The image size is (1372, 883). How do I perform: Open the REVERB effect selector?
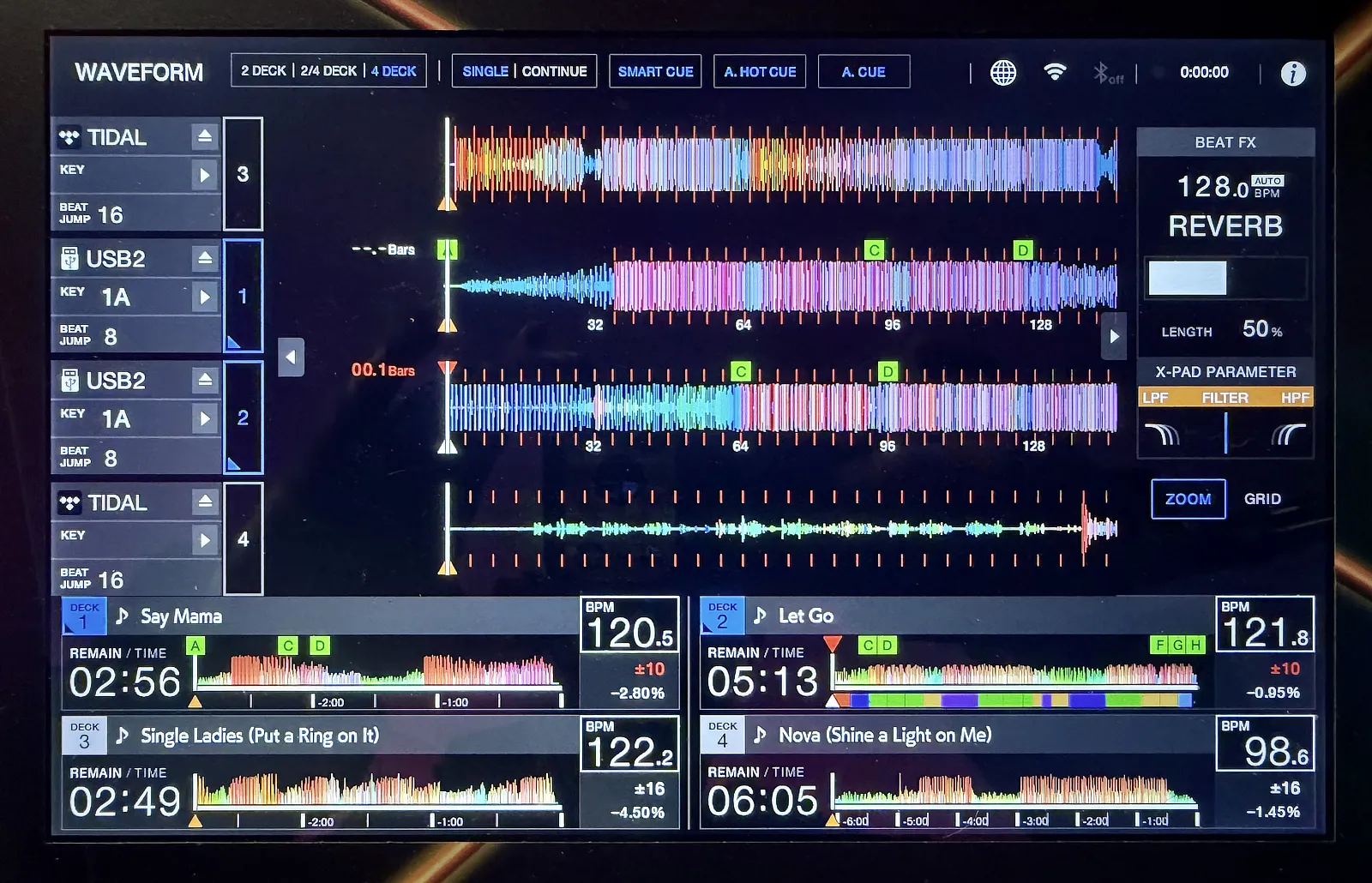[x=1225, y=226]
